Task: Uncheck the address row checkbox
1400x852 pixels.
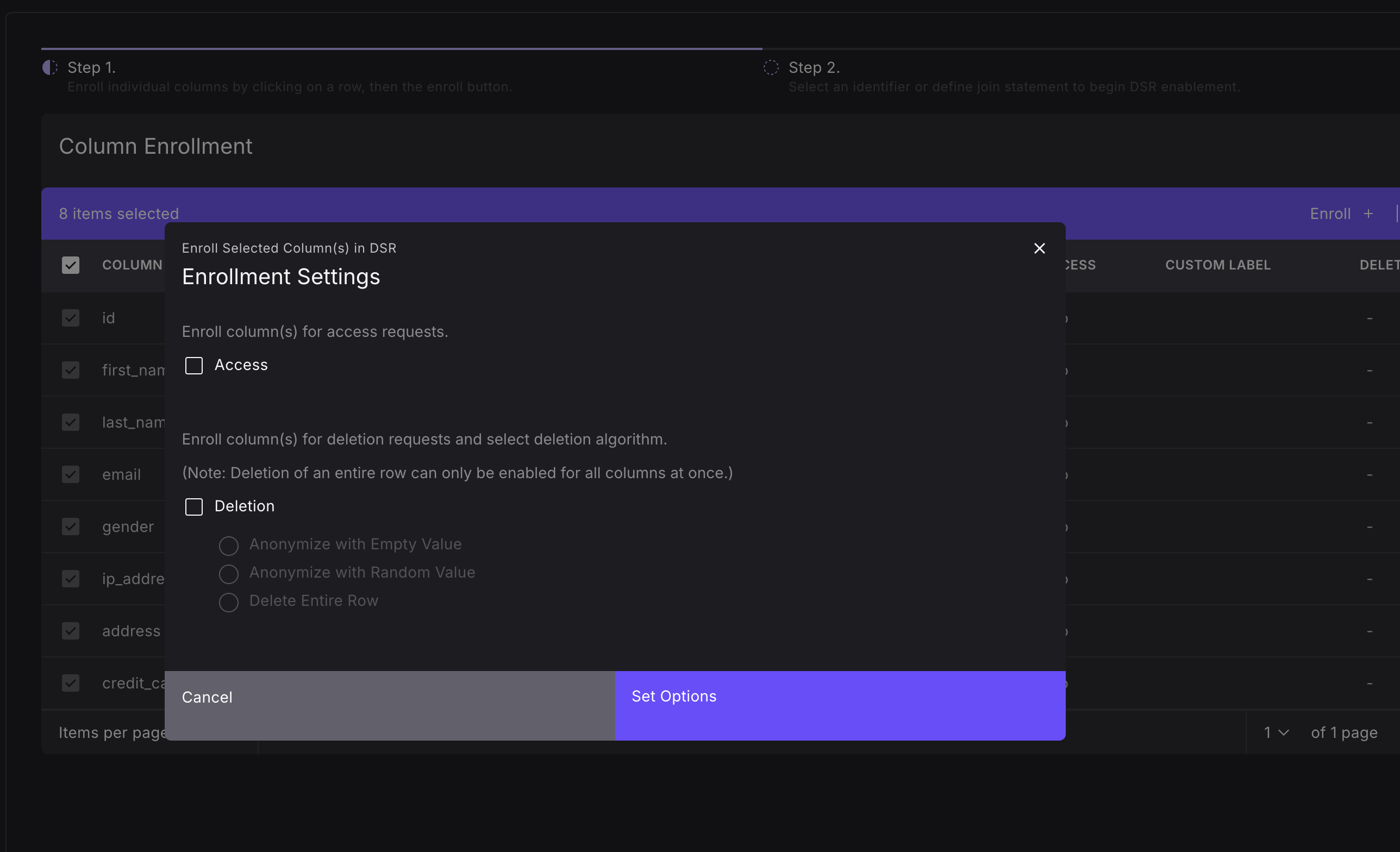Action: (71, 630)
